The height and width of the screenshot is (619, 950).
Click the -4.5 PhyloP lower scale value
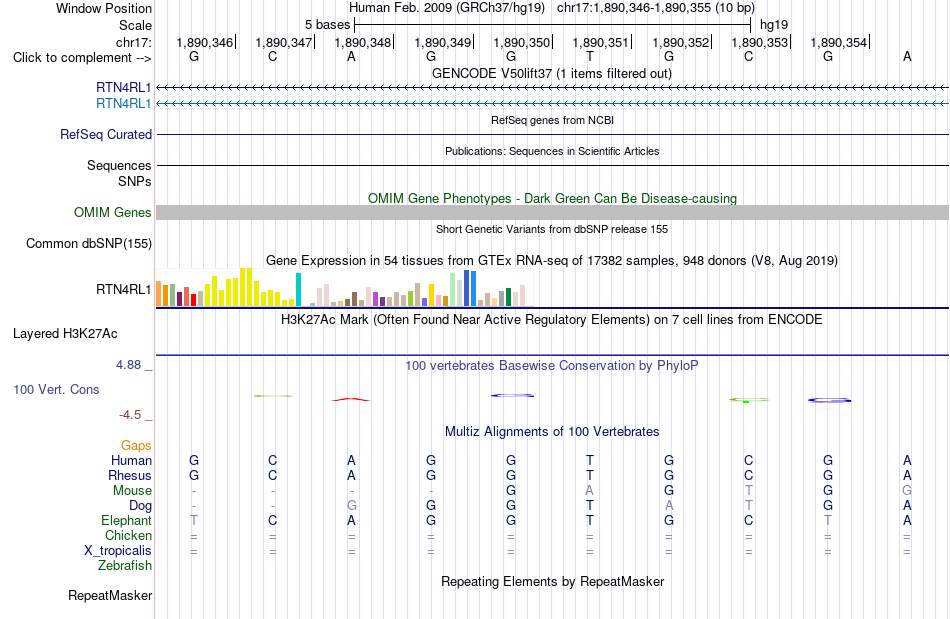130,415
